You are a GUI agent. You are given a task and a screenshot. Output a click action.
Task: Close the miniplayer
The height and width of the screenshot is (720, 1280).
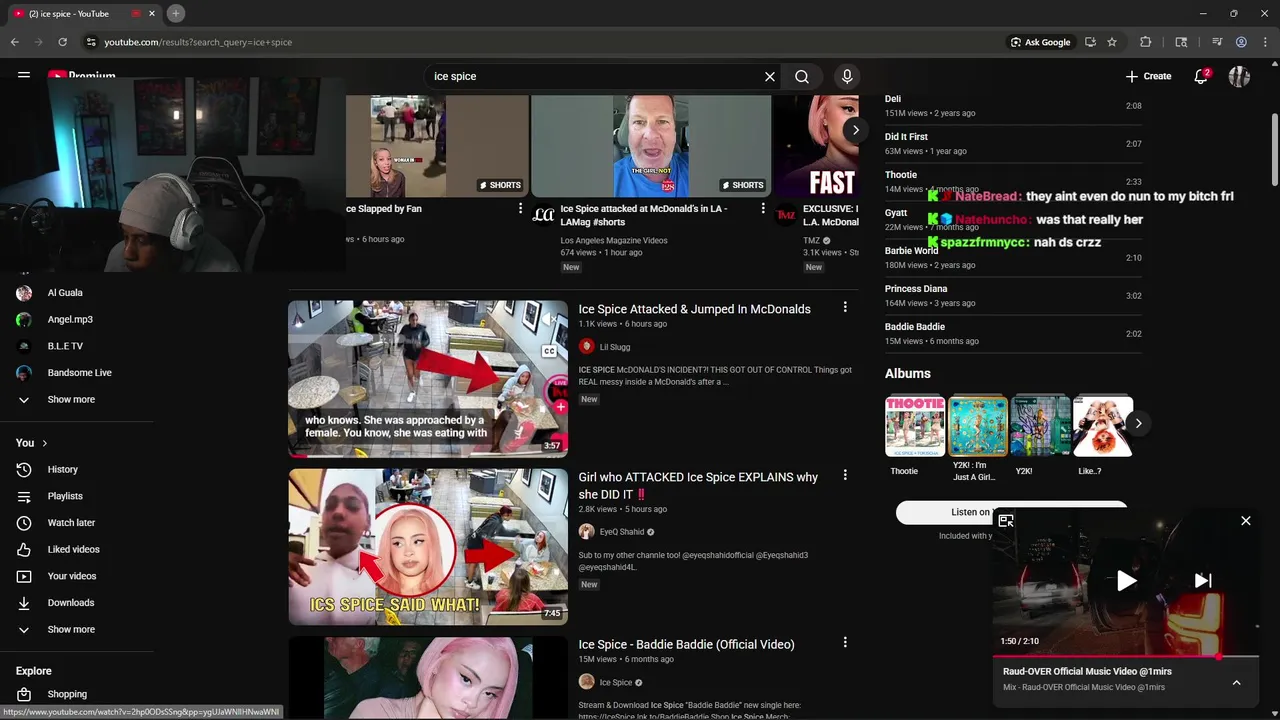pyautogui.click(x=1246, y=521)
